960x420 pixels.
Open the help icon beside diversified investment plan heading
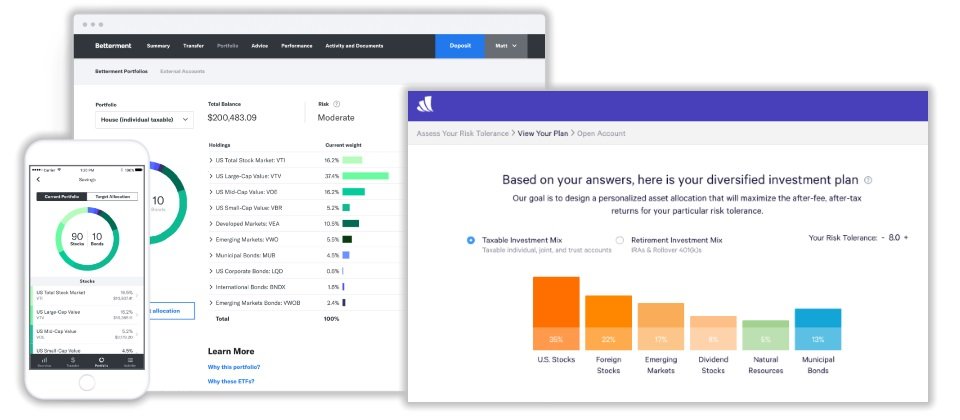(868, 180)
